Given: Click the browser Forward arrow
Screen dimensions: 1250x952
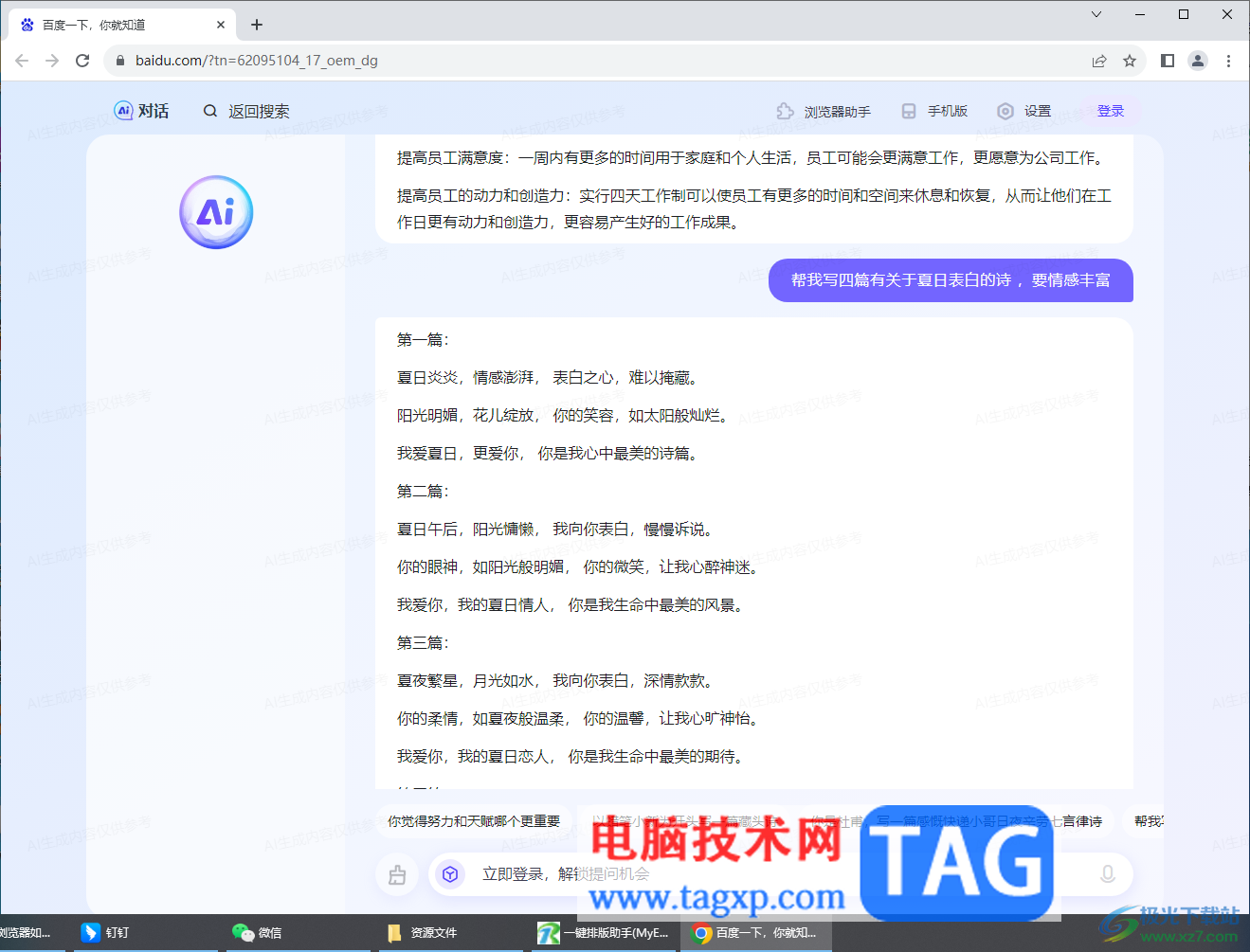Looking at the screenshot, I should pos(52,61).
